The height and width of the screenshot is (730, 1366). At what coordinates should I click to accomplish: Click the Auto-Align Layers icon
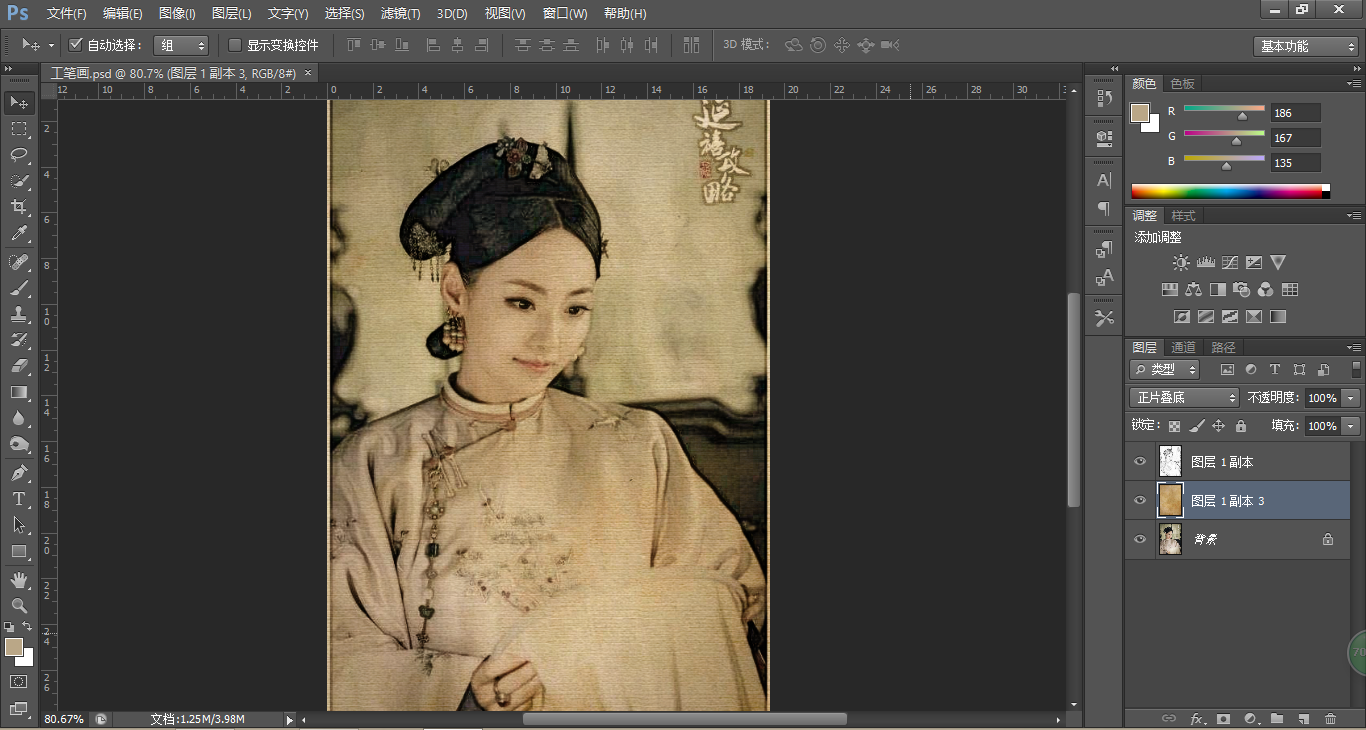click(691, 45)
